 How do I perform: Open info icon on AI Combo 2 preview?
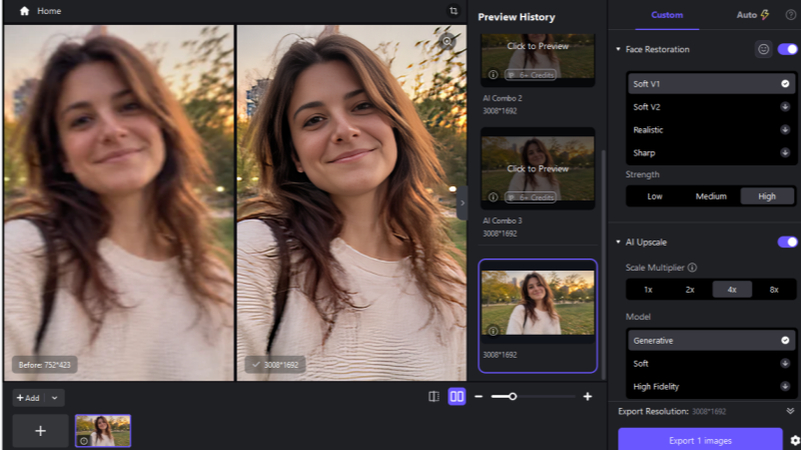(x=493, y=75)
